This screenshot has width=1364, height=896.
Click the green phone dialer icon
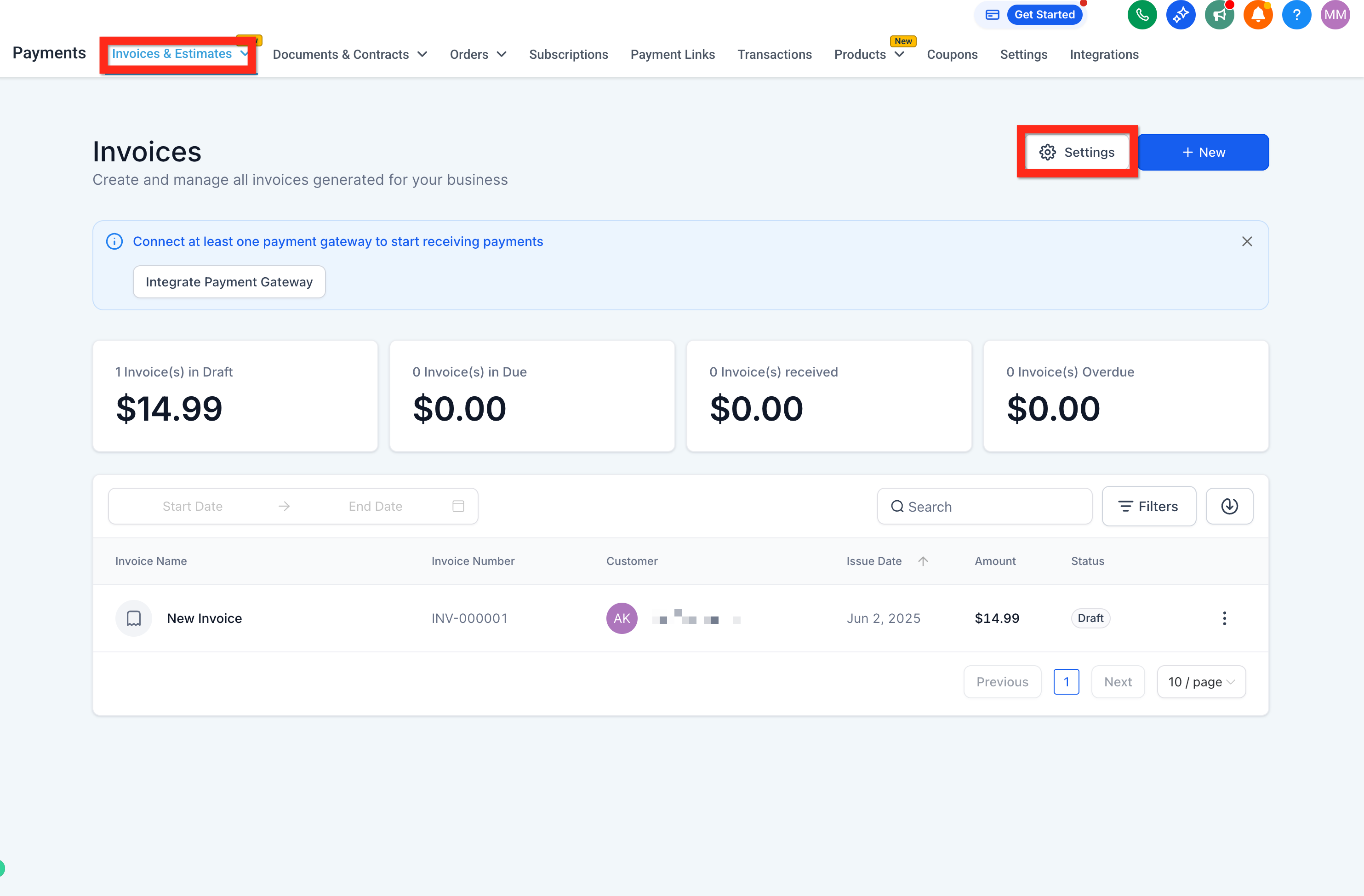click(x=1141, y=15)
